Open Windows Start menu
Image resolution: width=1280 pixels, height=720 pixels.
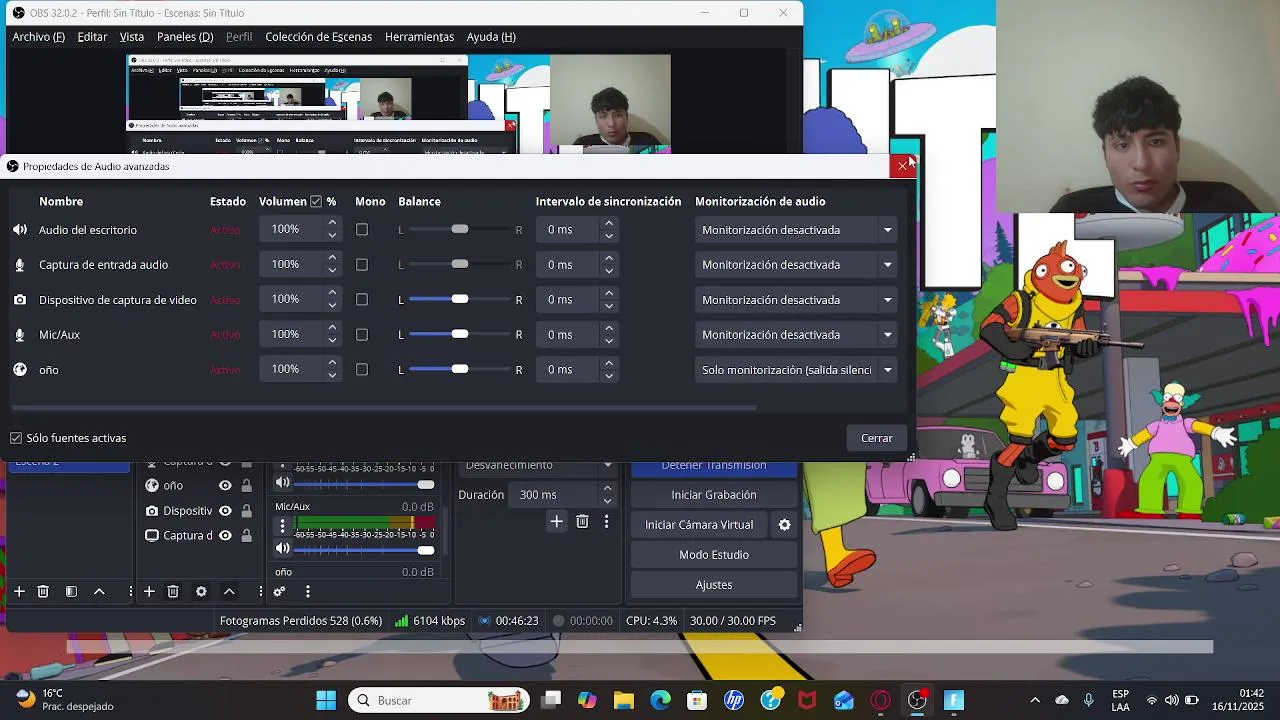326,701
